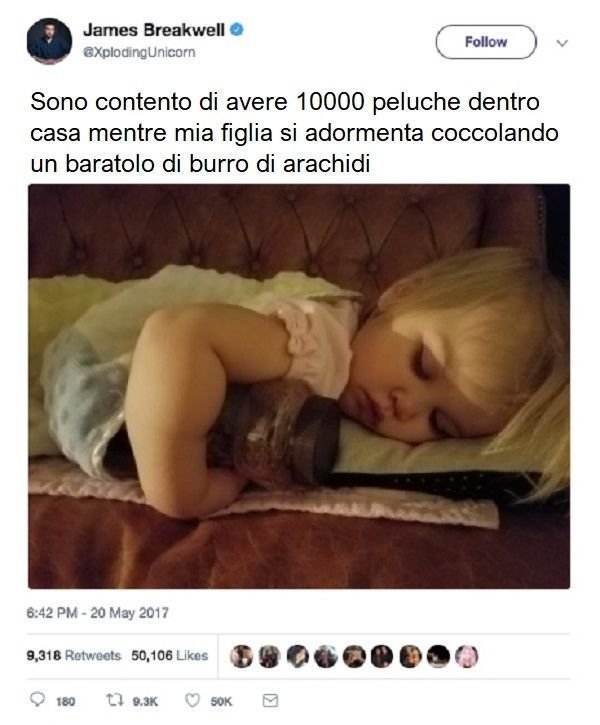Click the blue verified badge
Viewport: 600px width, 725px height.
click(x=237, y=30)
